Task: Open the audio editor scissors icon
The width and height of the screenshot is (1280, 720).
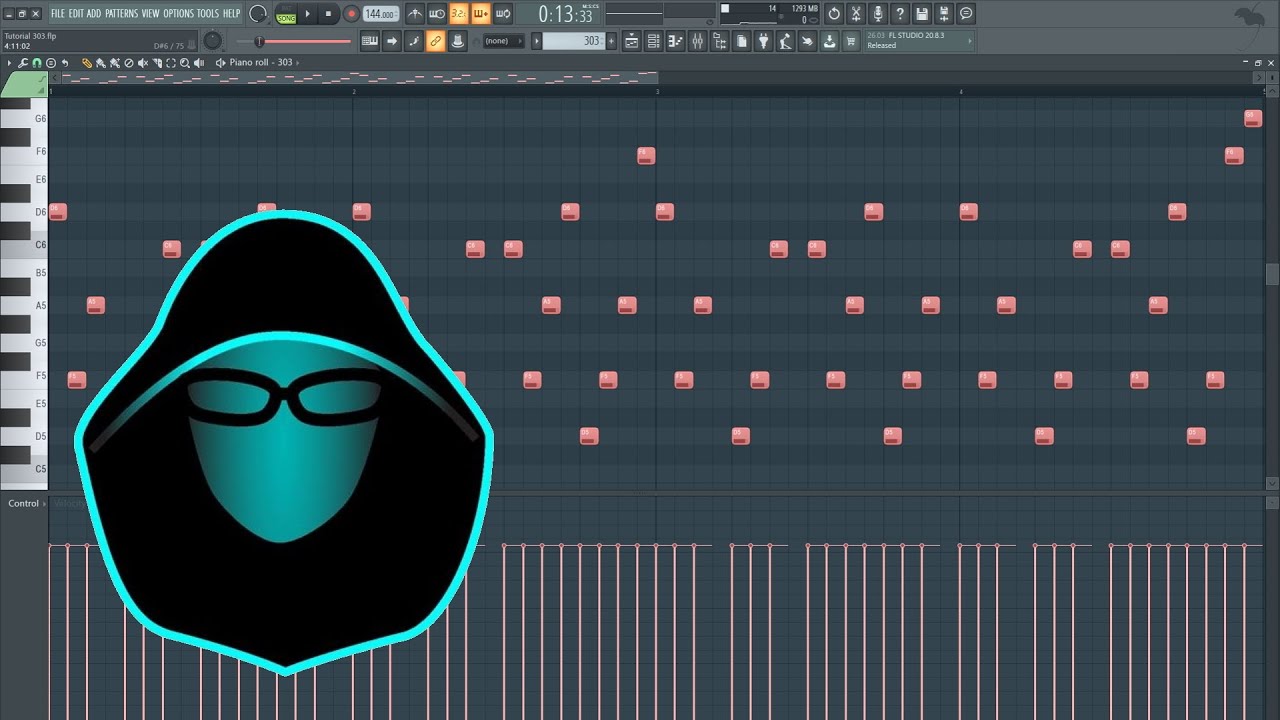Action: coord(856,14)
